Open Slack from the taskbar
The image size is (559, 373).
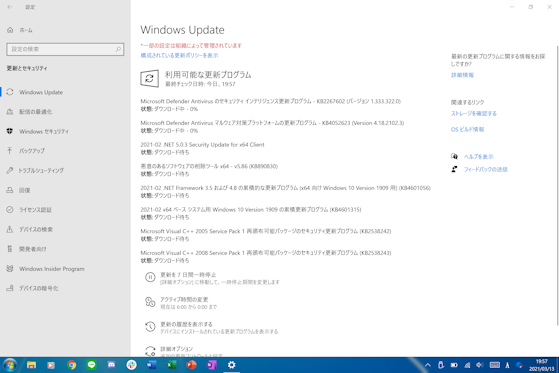[x=132, y=365]
